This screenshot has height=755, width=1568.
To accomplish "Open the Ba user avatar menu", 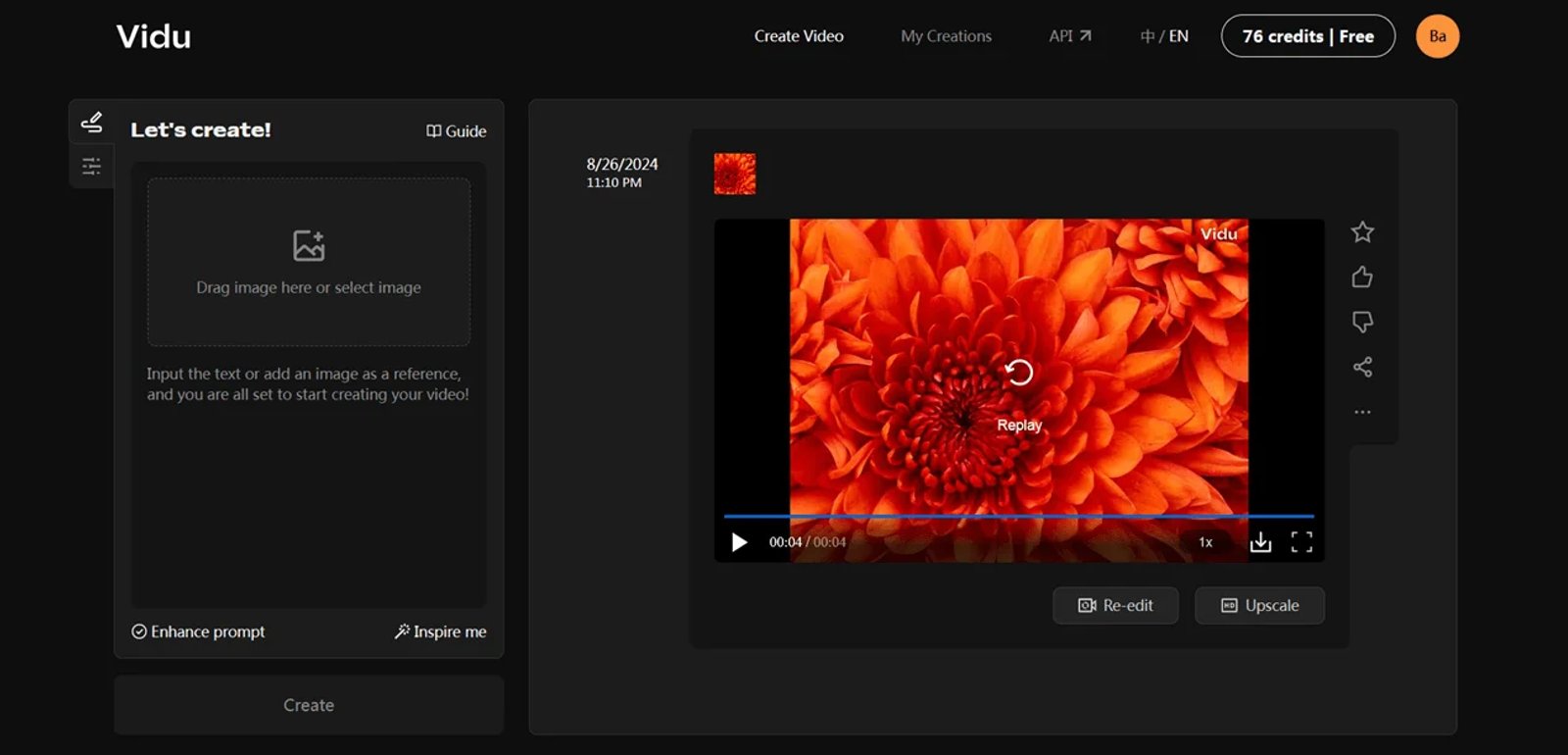I will pos(1437,36).
